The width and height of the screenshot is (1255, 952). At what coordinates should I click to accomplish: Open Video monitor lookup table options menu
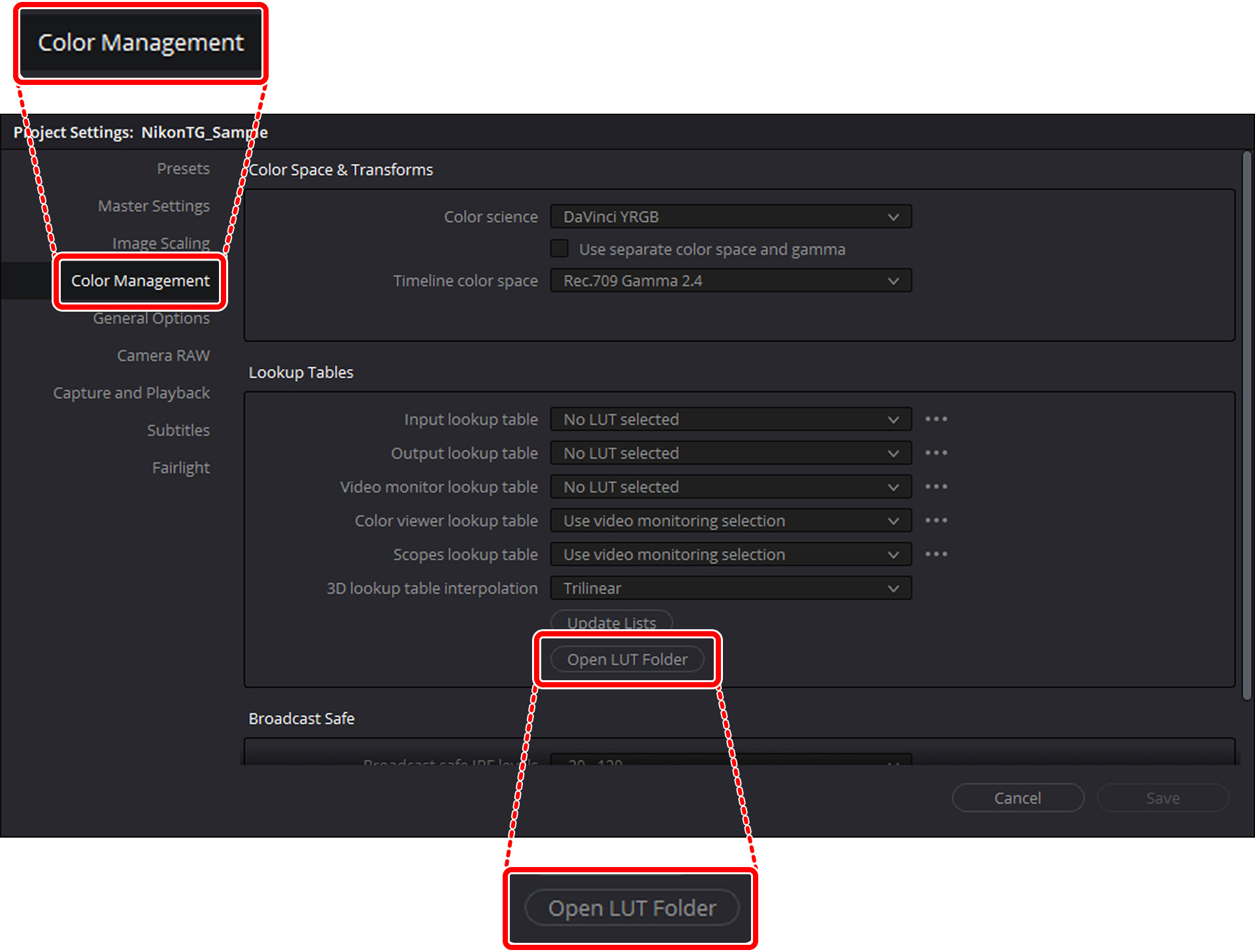click(x=936, y=487)
